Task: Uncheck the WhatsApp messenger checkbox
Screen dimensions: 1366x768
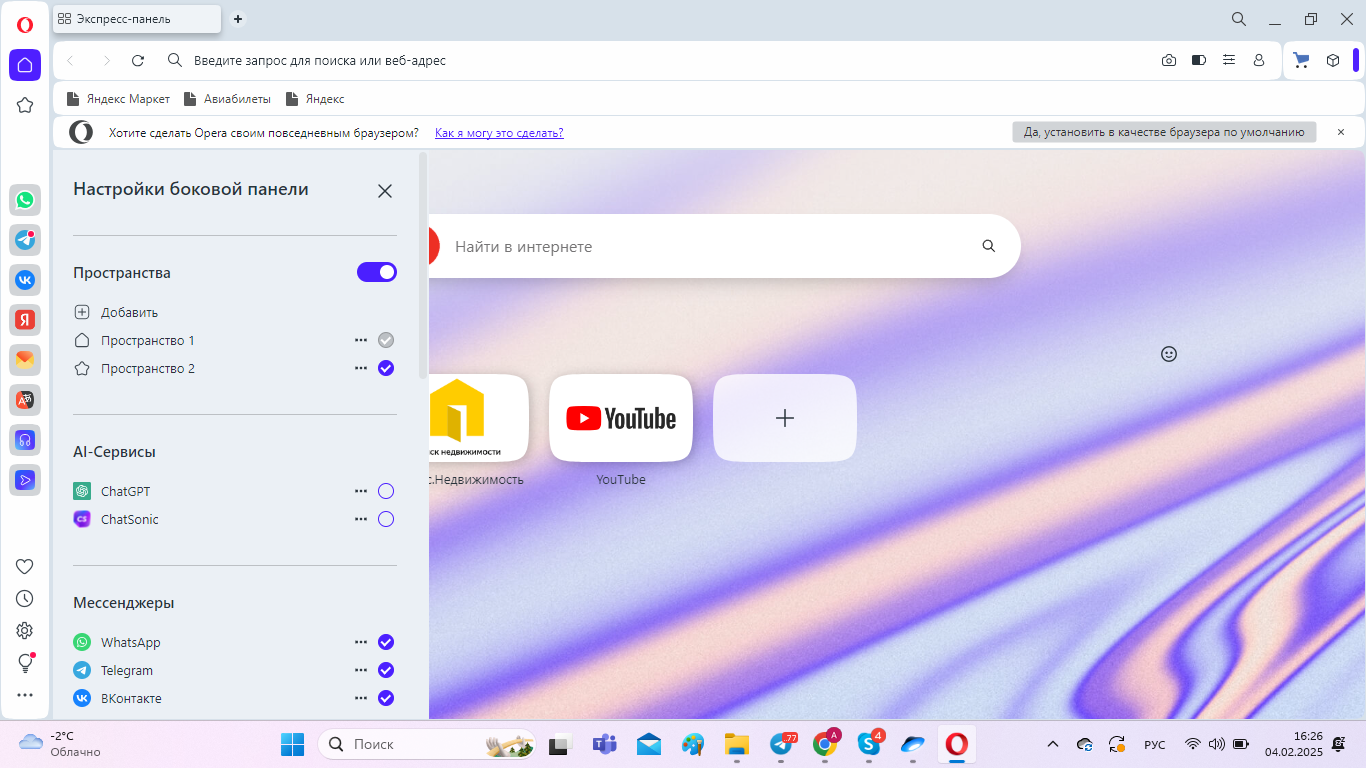Action: (x=386, y=642)
